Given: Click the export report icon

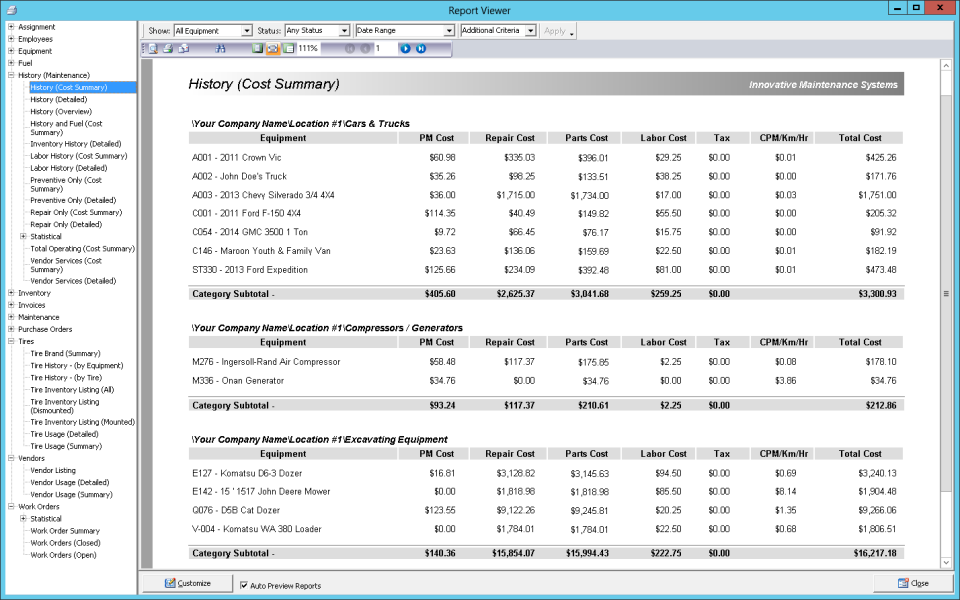Looking at the screenshot, I should pyautogui.click(x=183, y=48).
